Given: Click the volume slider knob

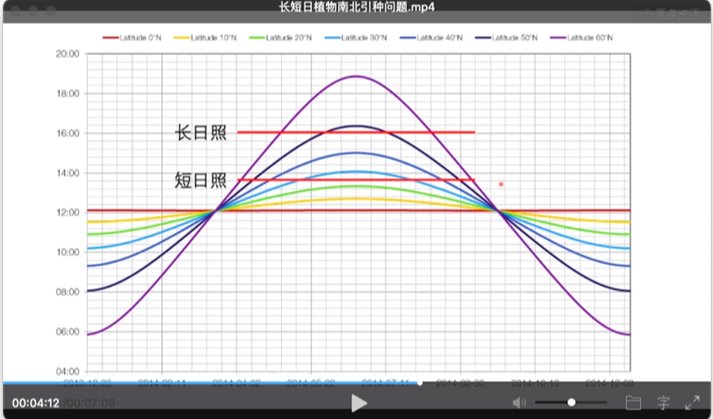Looking at the screenshot, I should tap(571, 402).
